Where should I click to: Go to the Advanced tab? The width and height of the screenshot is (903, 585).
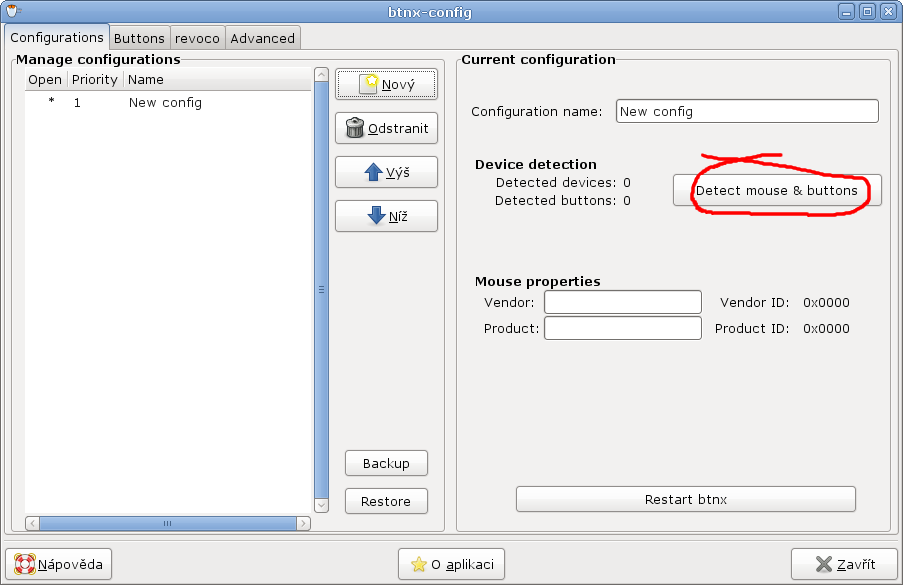click(x=262, y=38)
